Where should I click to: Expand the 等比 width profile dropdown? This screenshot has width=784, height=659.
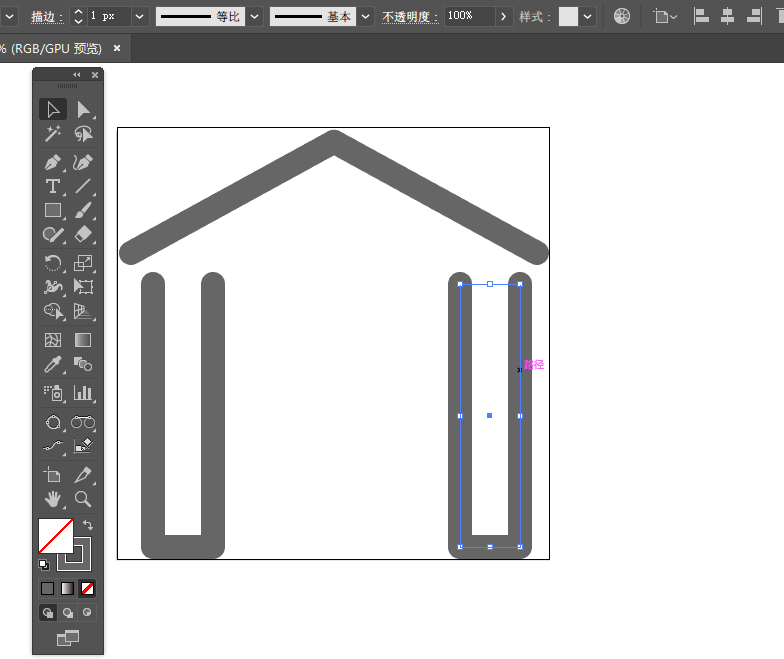[255, 17]
